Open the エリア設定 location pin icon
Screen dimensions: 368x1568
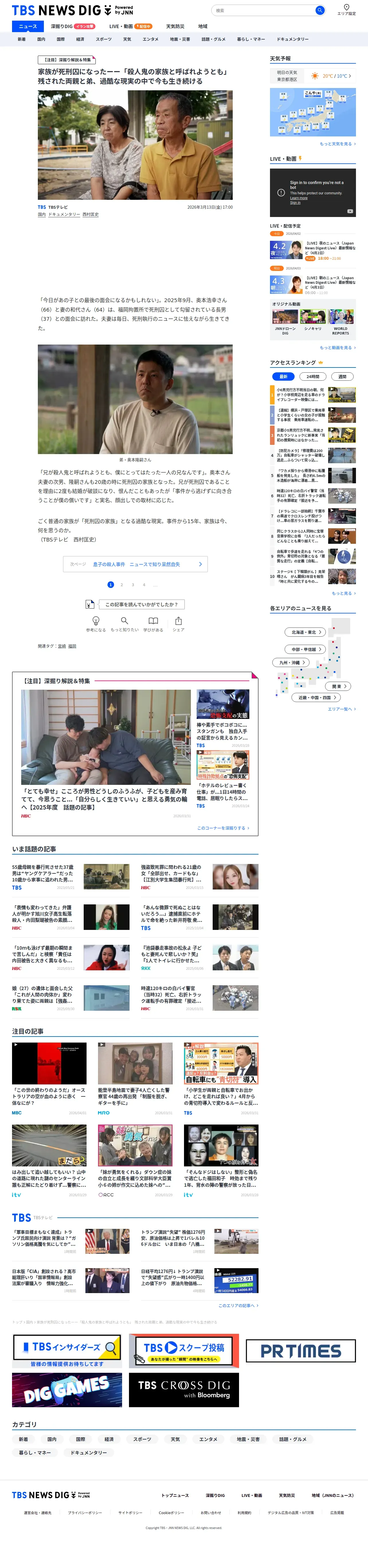(x=346, y=7)
